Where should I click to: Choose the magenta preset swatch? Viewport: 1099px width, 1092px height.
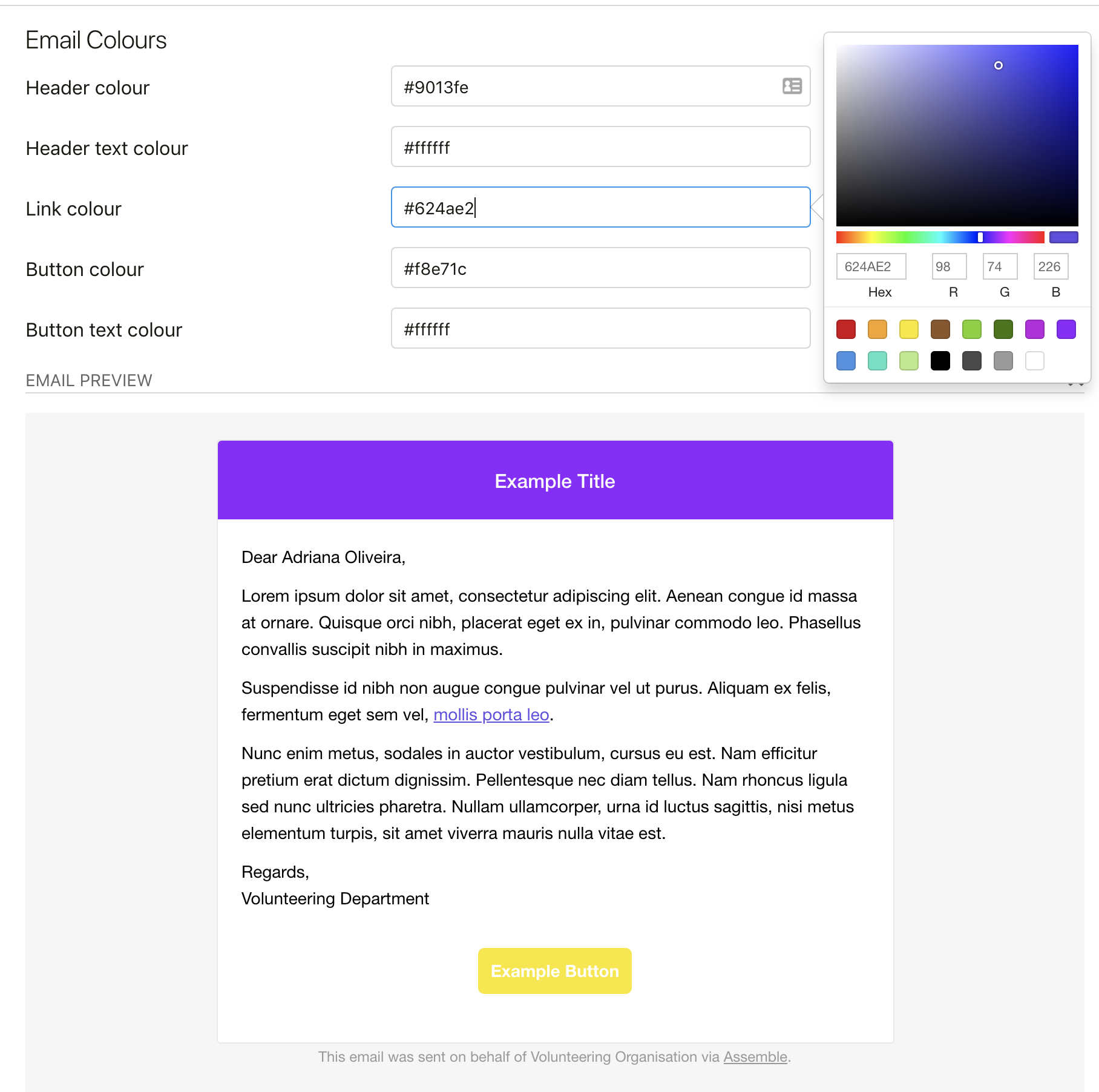[x=1035, y=329]
